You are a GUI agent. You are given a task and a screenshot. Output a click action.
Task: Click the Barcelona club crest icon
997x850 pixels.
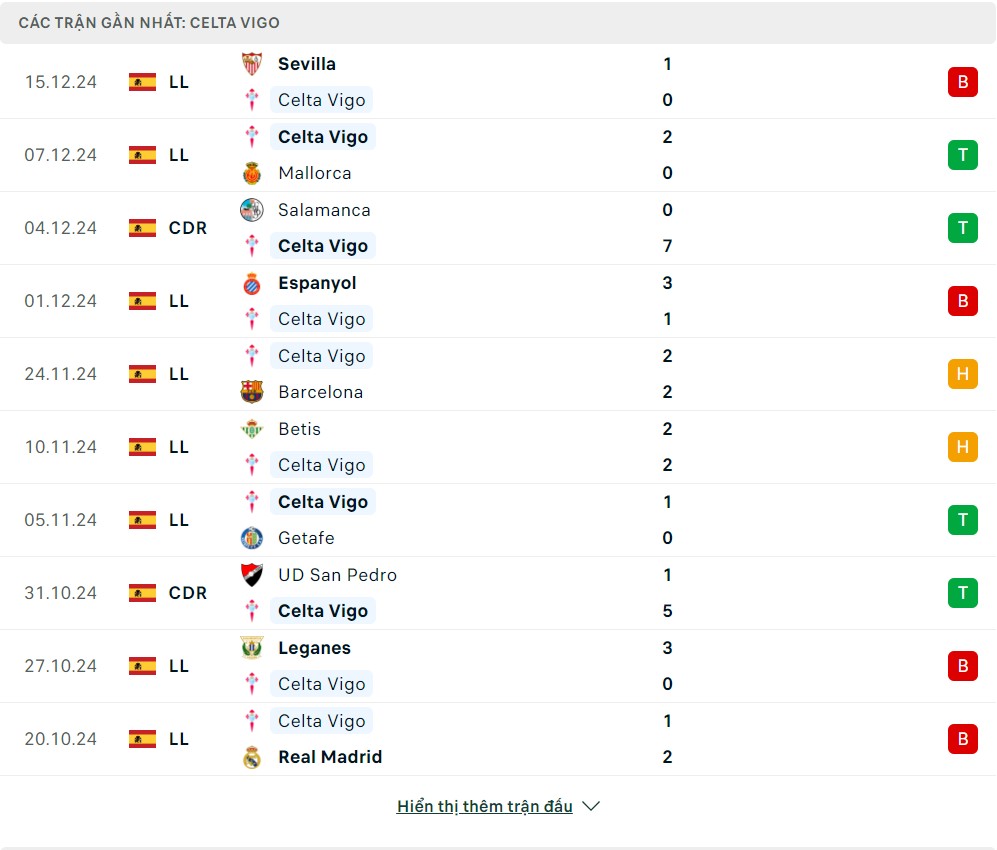point(252,392)
